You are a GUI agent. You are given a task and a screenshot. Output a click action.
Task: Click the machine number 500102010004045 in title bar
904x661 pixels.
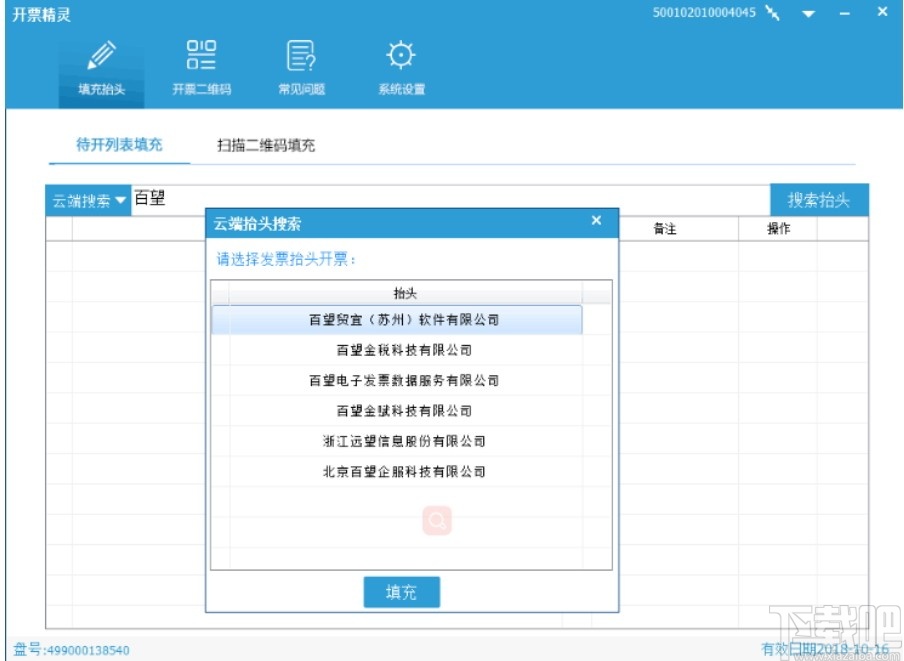coord(704,13)
